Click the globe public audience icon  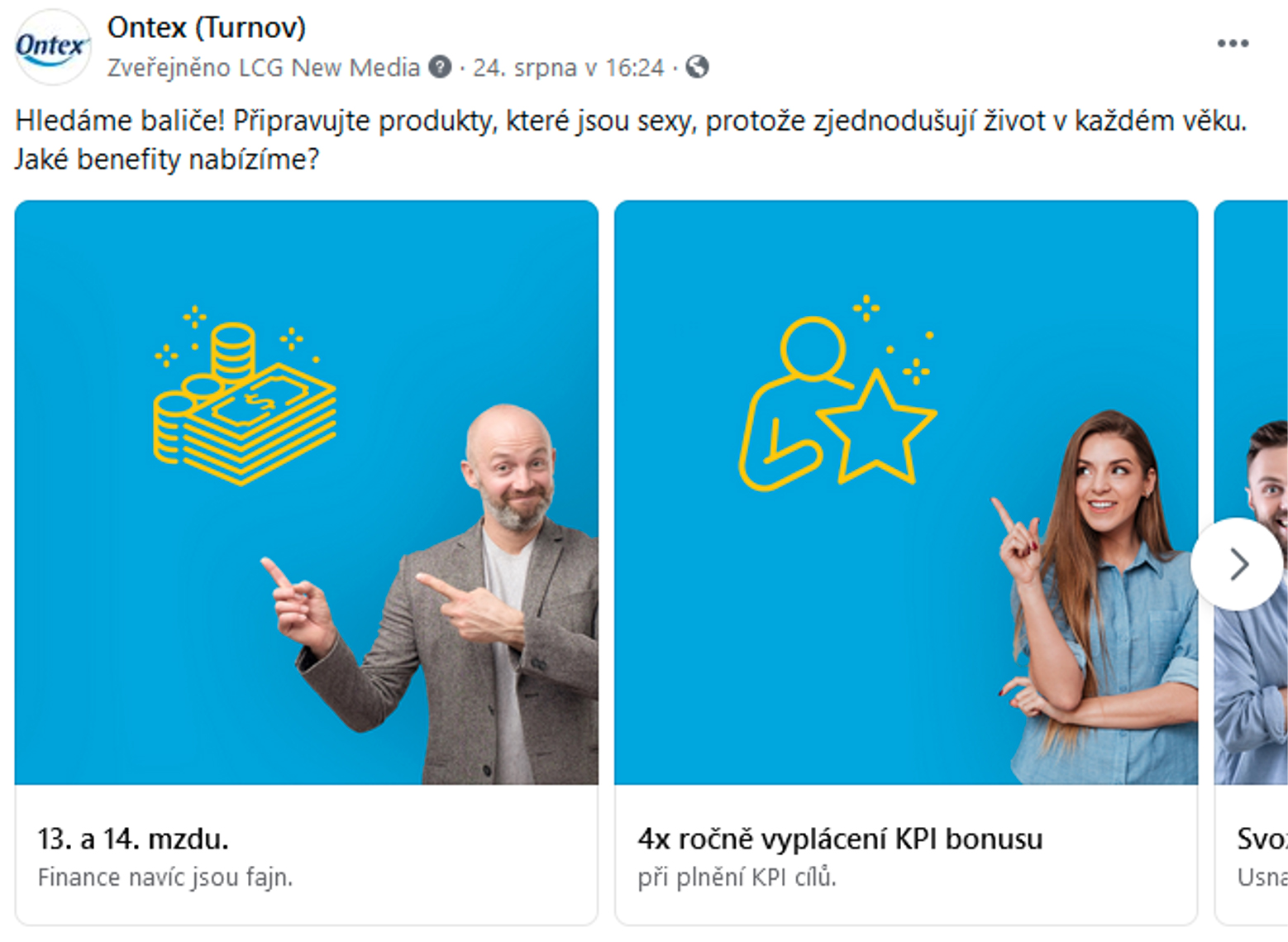coord(697,67)
